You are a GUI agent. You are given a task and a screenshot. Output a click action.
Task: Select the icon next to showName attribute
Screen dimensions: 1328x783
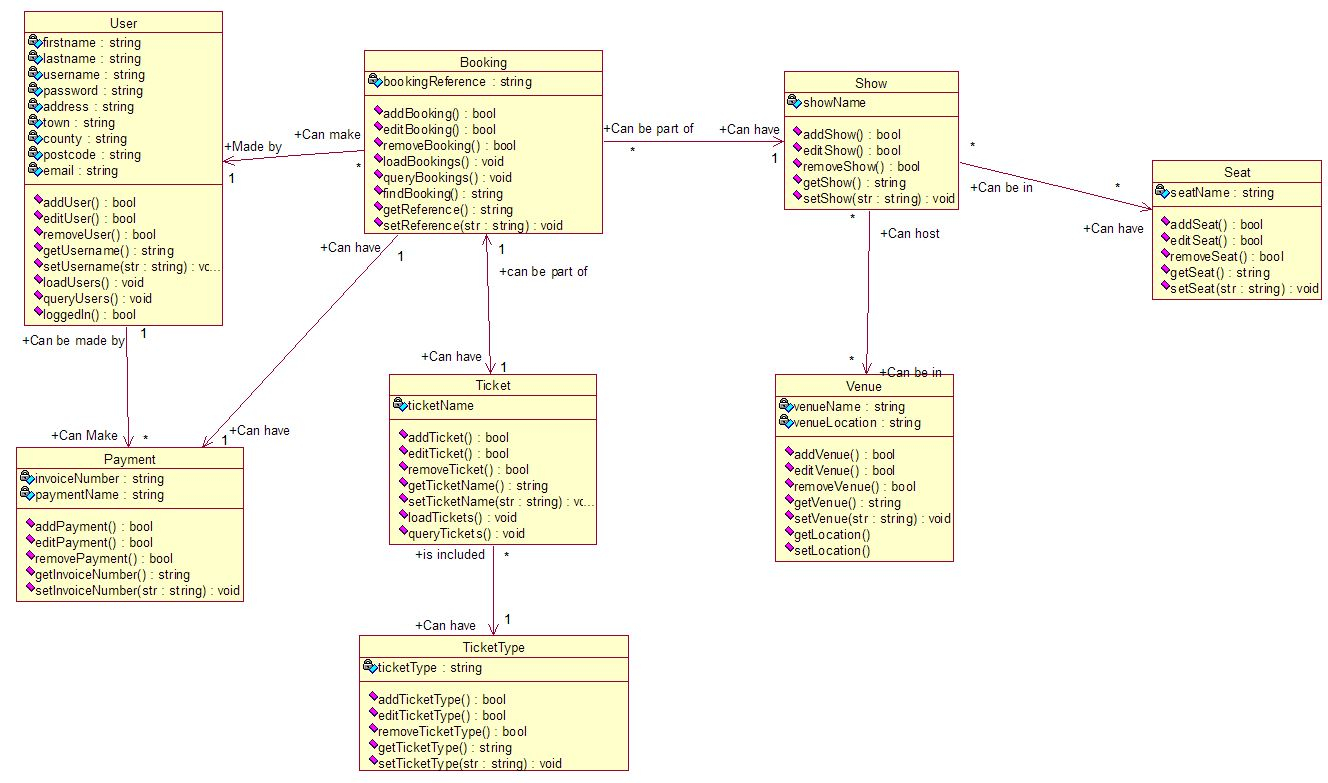click(795, 102)
